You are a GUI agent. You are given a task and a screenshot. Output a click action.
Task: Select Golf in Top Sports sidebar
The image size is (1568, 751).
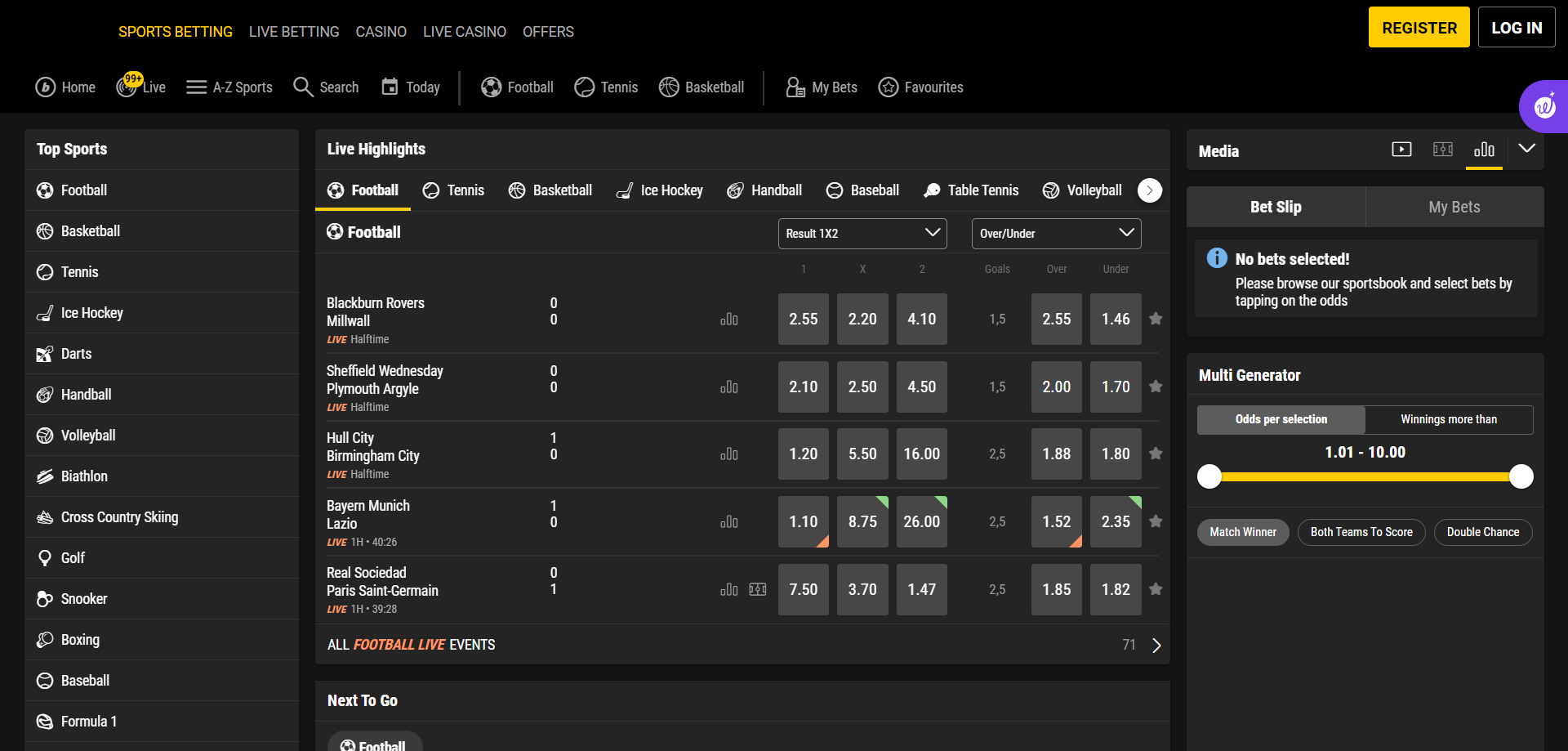162,558
